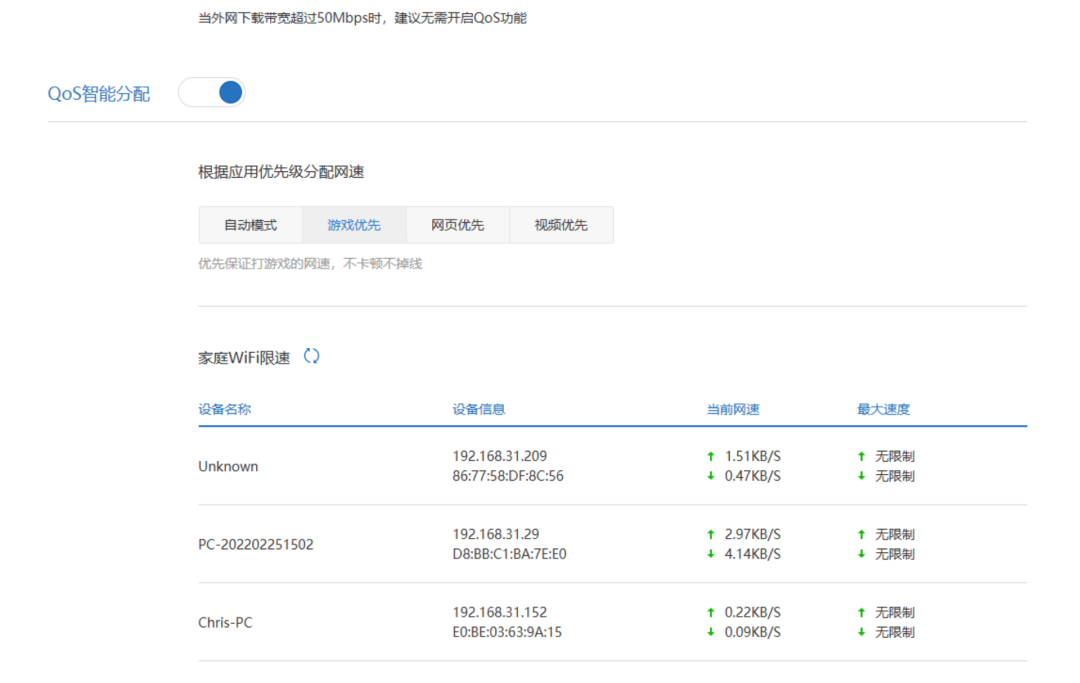Screen dimensions: 1080x683
Task: Click the 0.47KB/S download speed value
Action: pos(752,476)
